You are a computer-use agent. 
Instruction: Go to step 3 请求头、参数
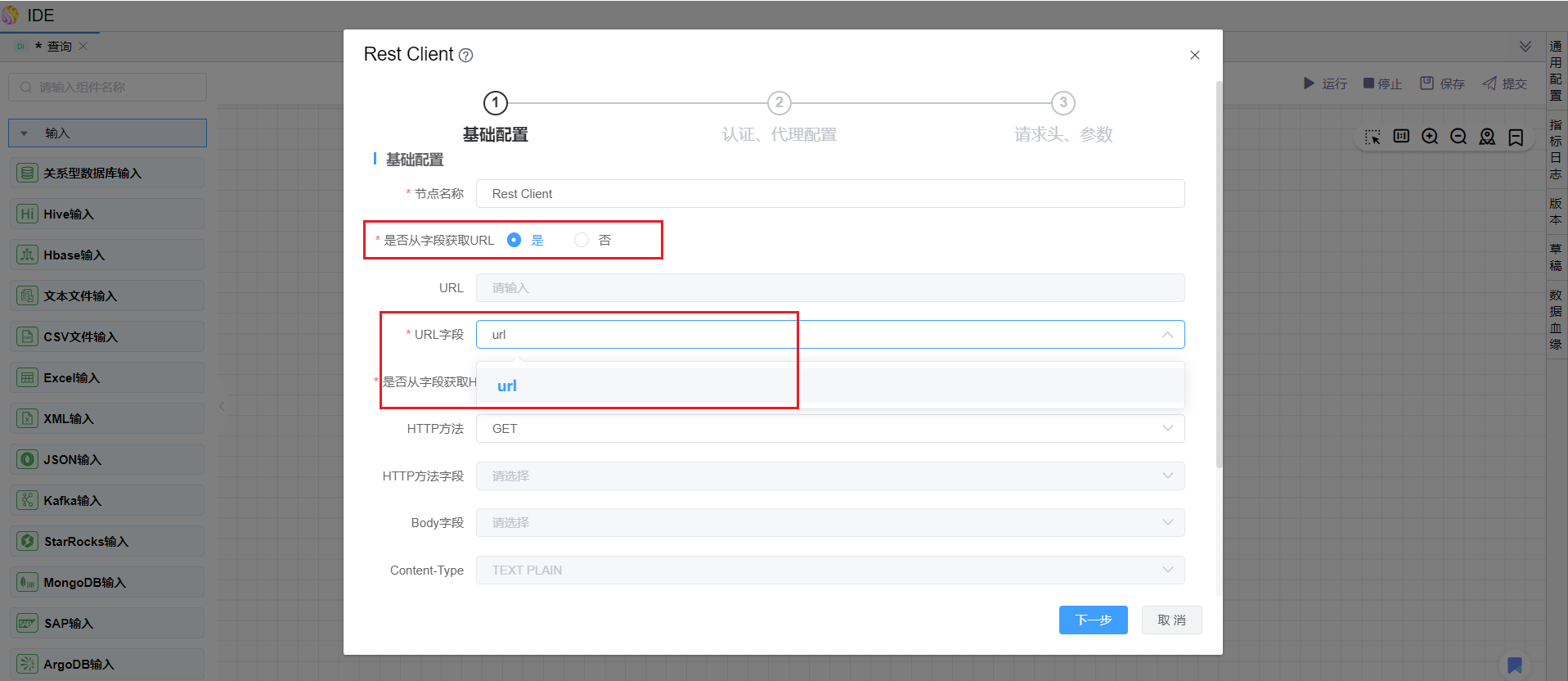1063,103
